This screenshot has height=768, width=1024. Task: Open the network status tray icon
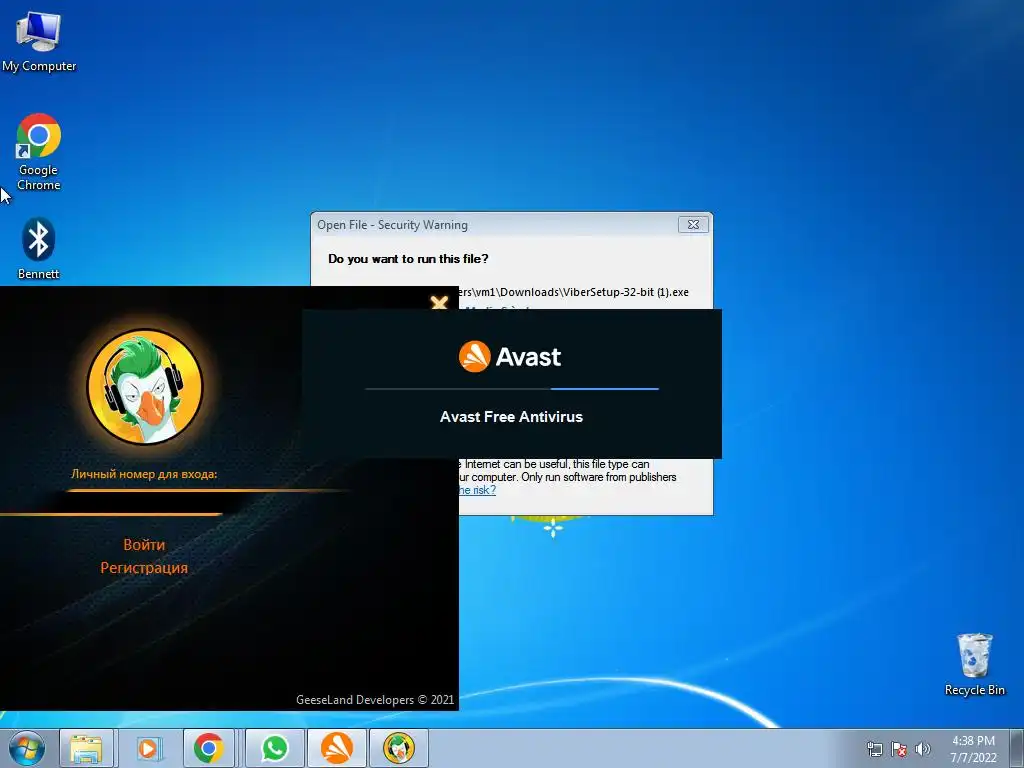click(874, 749)
